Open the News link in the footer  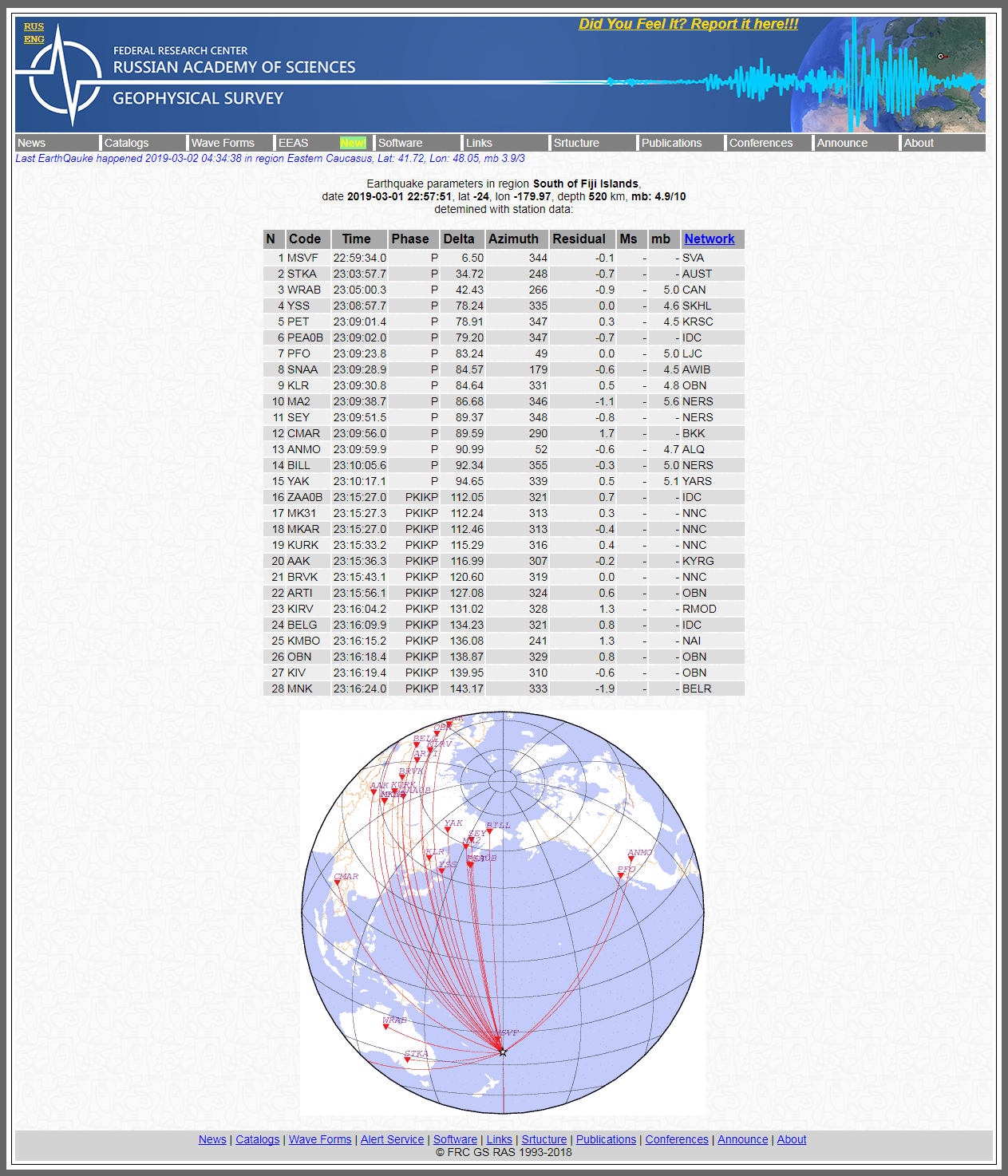click(x=212, y=1139)
